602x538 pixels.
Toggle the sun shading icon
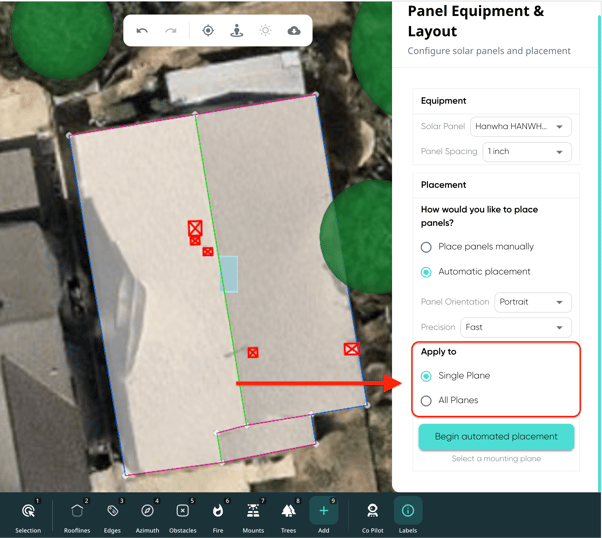pyautogui.click(x=265, y=31)
